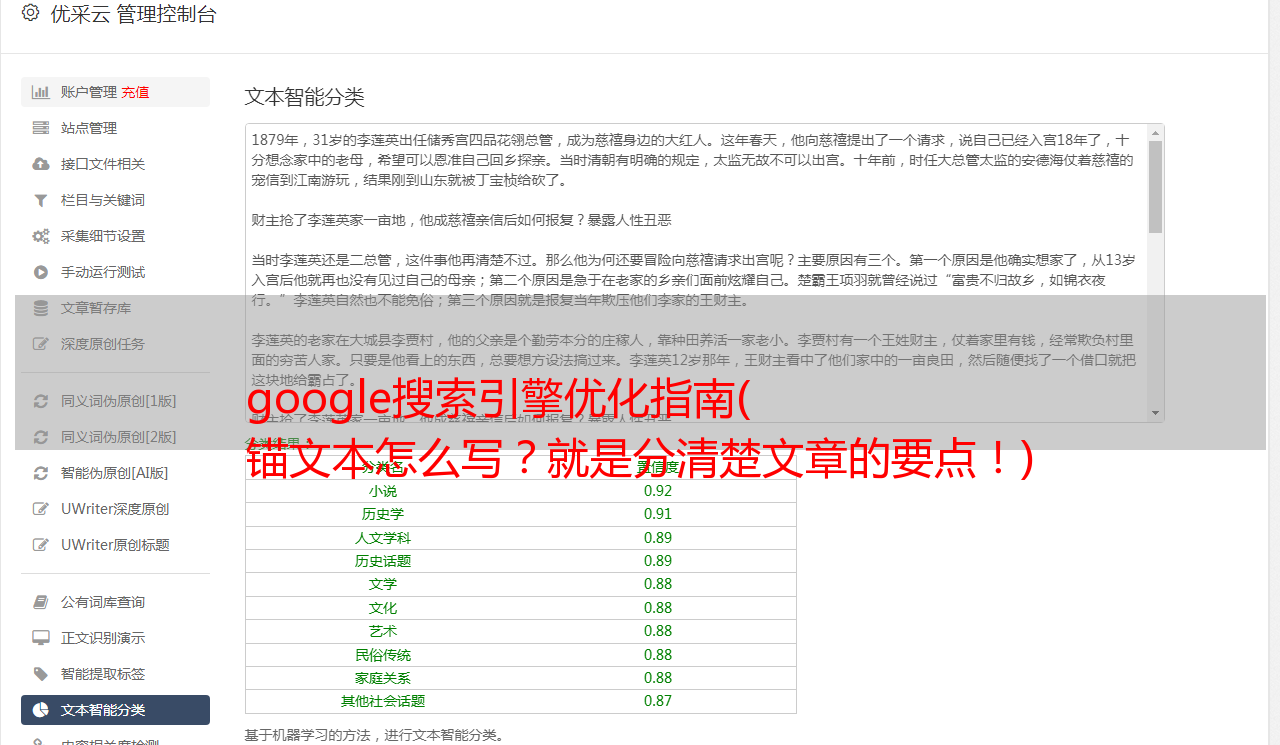Click the refresh icon beside 同义词伪原创[1版]

(41, 401)
